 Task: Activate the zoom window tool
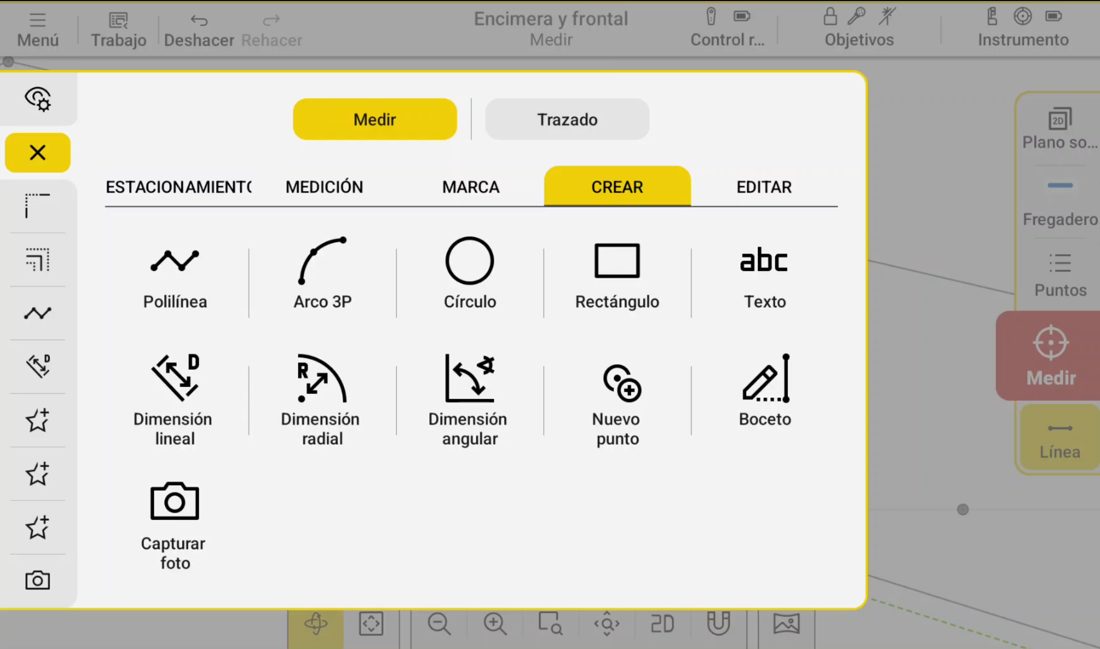tap(550, 624)
